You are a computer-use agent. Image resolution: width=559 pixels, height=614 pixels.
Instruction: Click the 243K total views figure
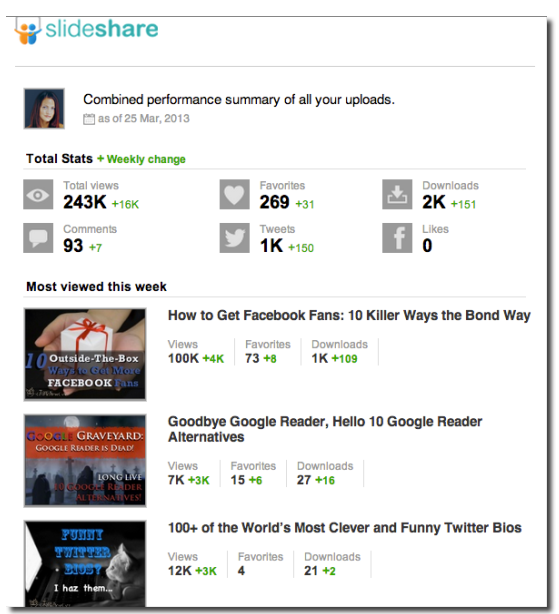(x=85, y=202)
